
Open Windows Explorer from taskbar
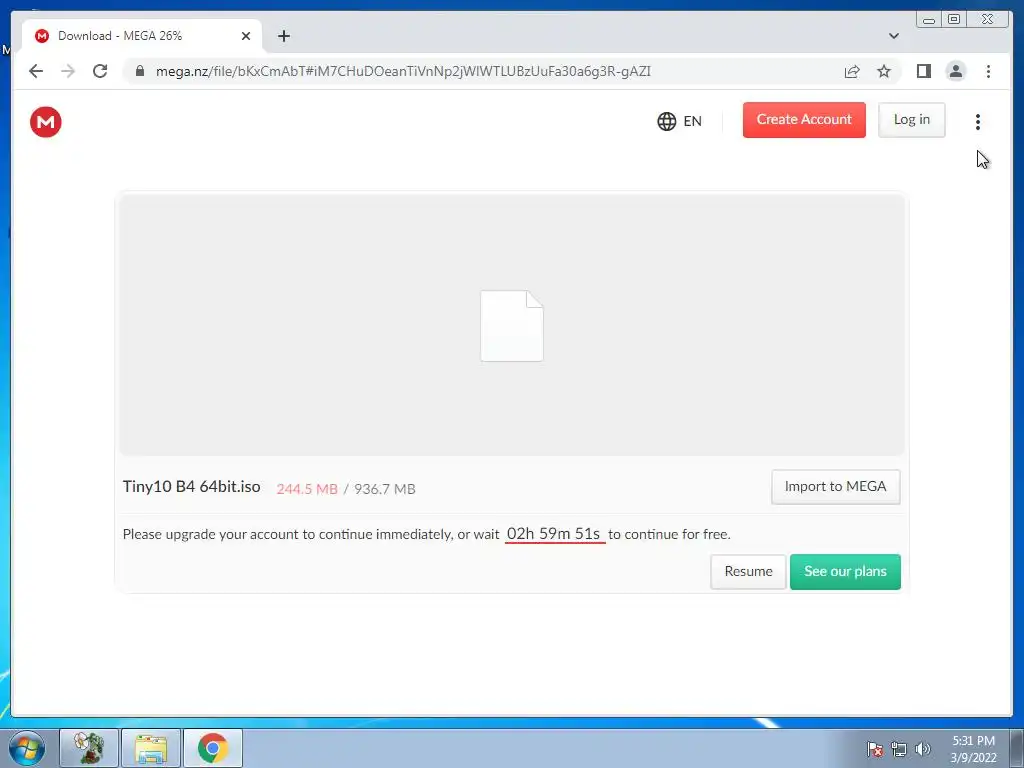coord(151,748)
